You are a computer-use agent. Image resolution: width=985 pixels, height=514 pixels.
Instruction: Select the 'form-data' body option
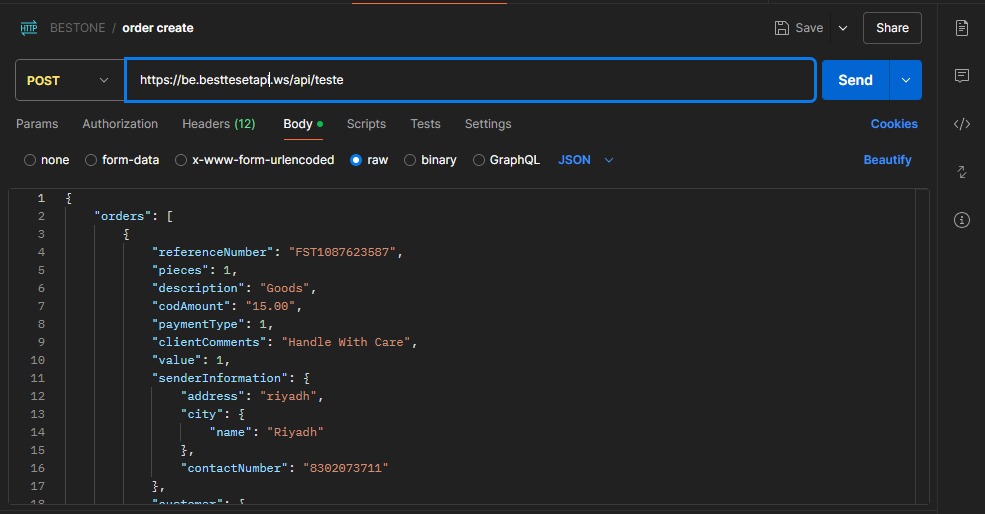tap(91, 160)
